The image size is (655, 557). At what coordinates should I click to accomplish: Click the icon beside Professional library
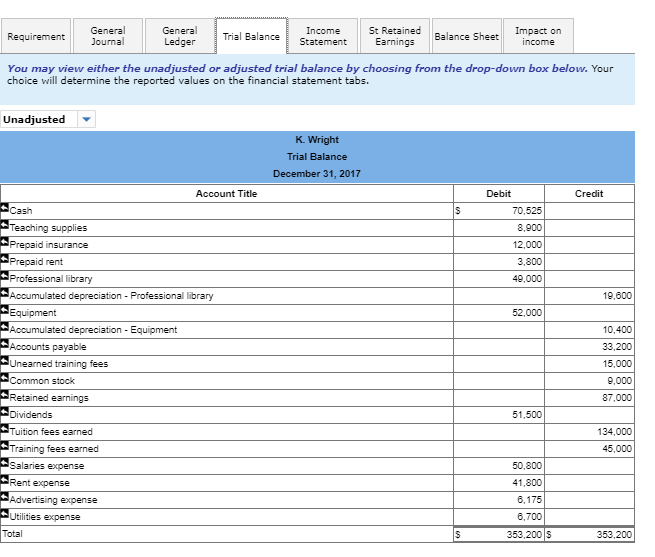point(4,276)
